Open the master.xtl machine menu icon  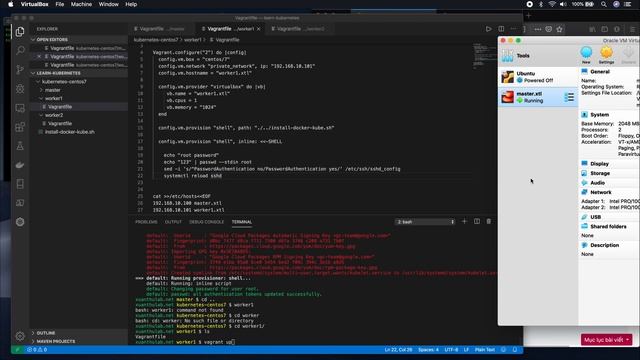point(569,97)
